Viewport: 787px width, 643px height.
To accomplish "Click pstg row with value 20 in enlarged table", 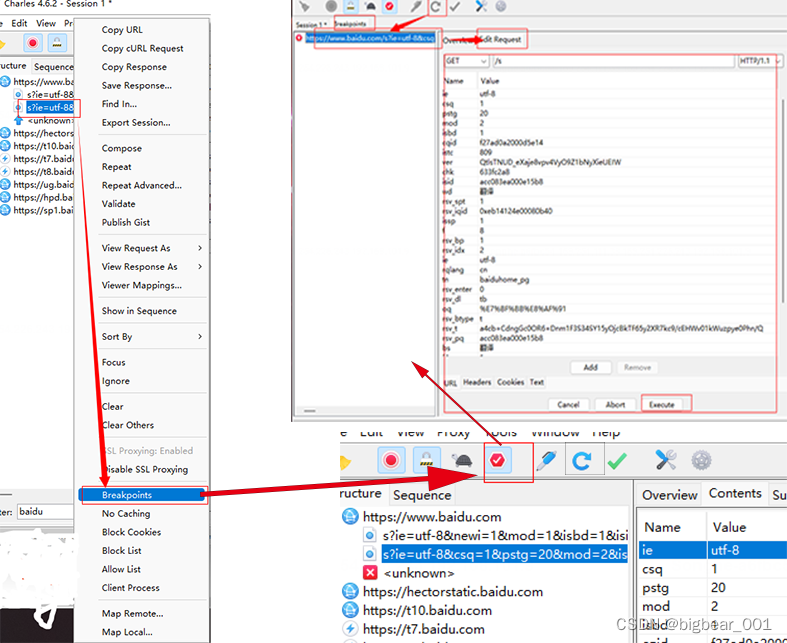I will pos(713,587).
